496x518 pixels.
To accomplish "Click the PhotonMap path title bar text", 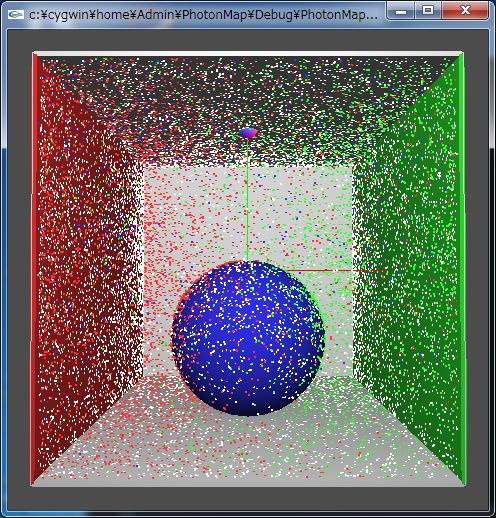I will (x=204, y=15).
